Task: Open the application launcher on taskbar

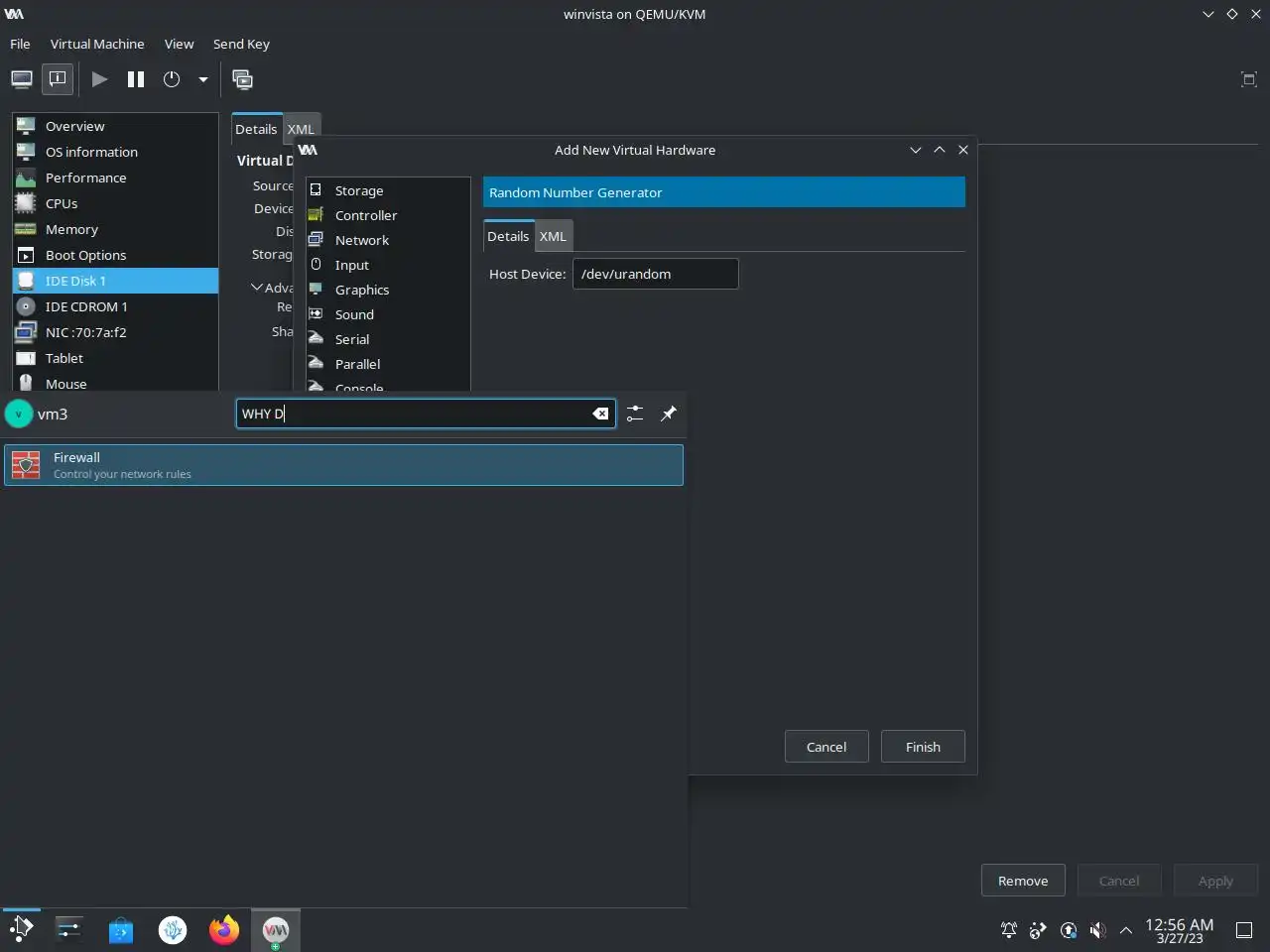Action: click(x=21, y=929)
